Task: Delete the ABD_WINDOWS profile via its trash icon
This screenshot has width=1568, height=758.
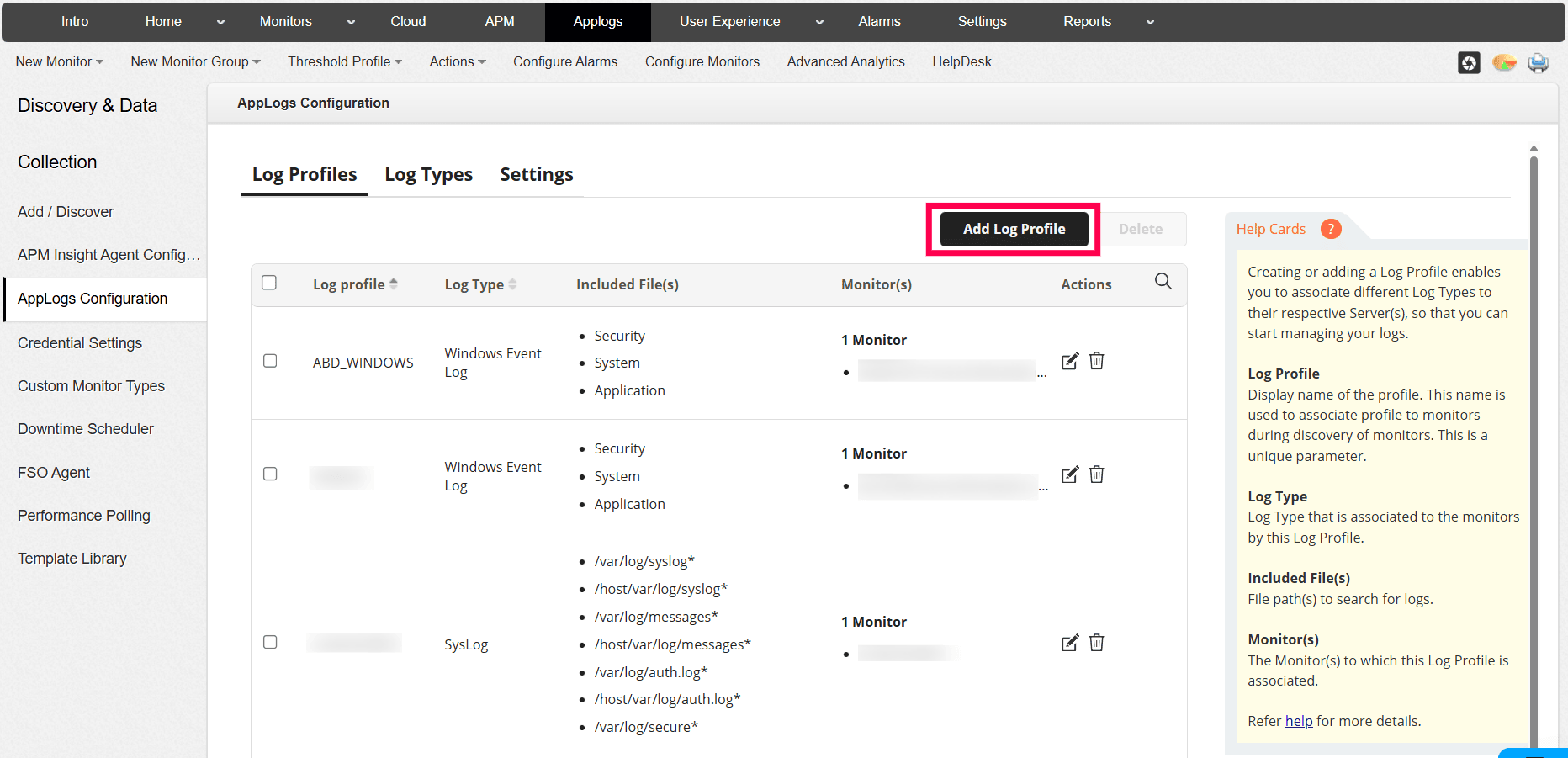Action: pos(1096,360)
